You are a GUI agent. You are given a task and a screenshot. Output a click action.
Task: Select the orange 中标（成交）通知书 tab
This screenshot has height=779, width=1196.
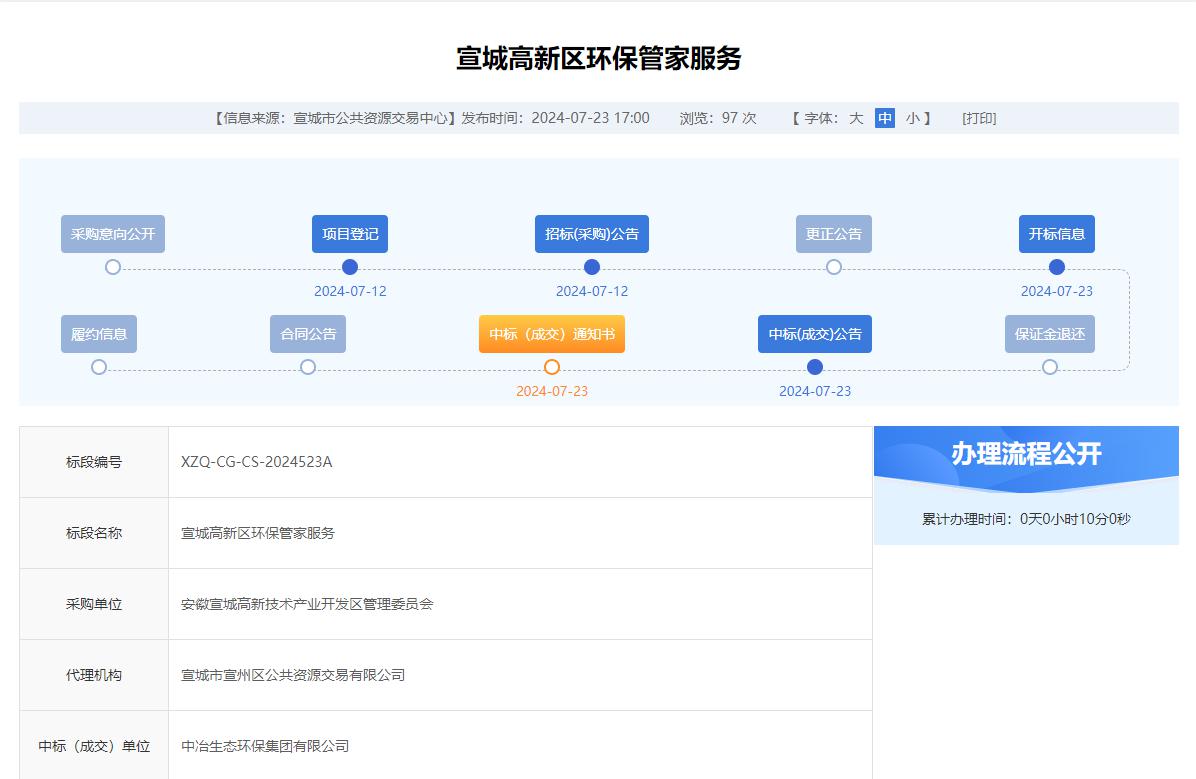[552, 334]
